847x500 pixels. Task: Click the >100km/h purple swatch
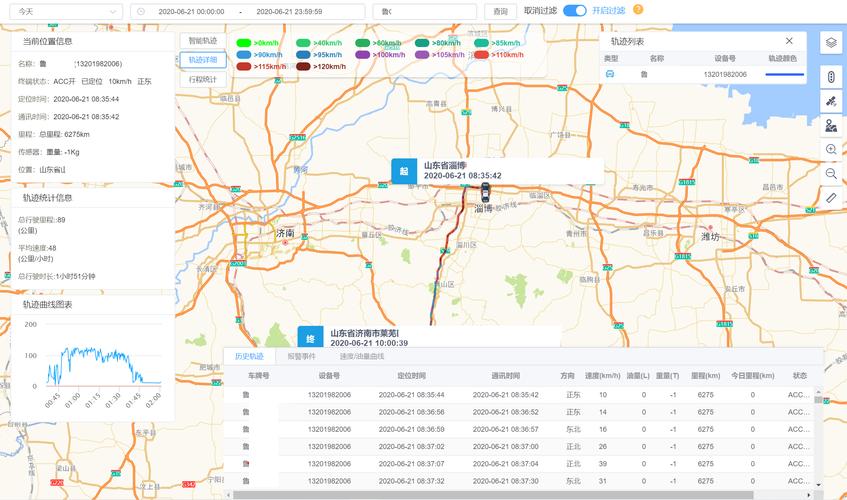click(362, 55)
